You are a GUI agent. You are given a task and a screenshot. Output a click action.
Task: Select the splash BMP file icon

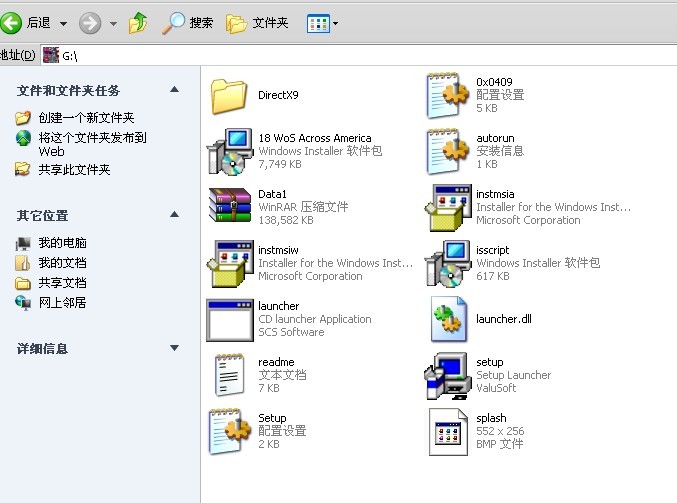point(448,432)
